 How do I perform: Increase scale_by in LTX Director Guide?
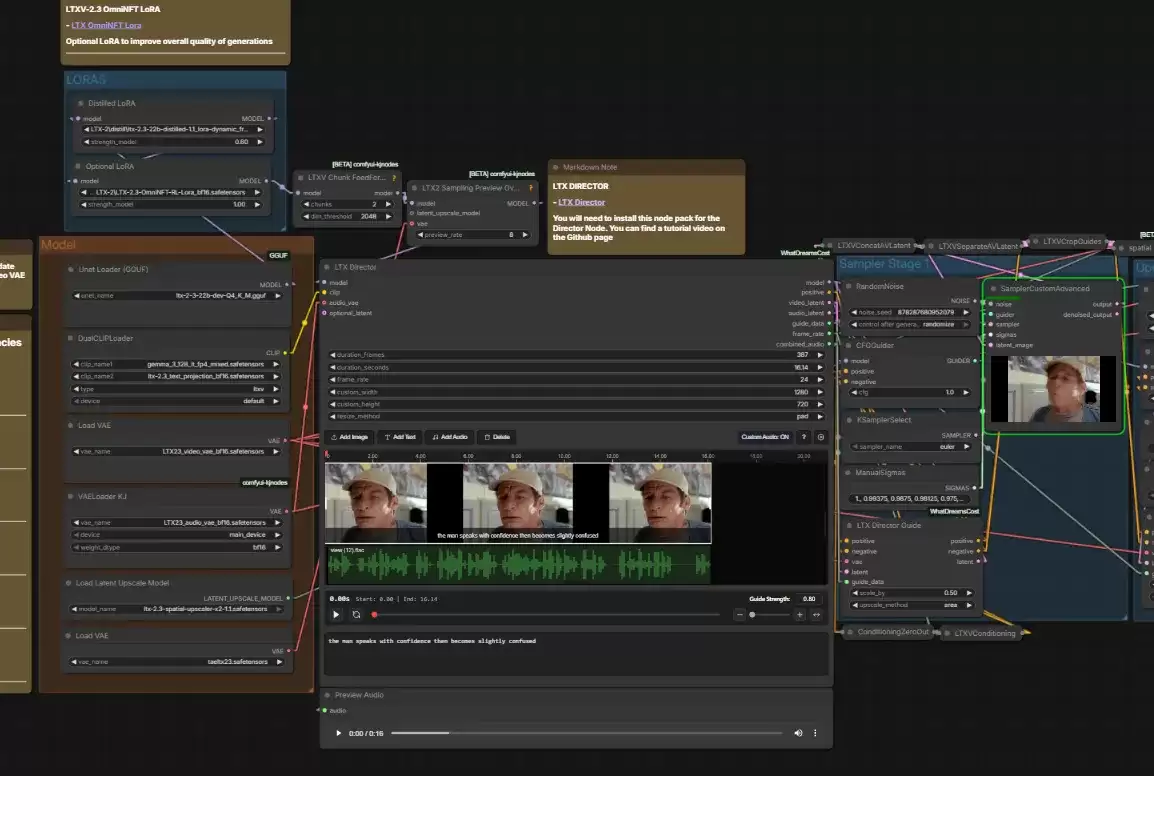[969, 593]
